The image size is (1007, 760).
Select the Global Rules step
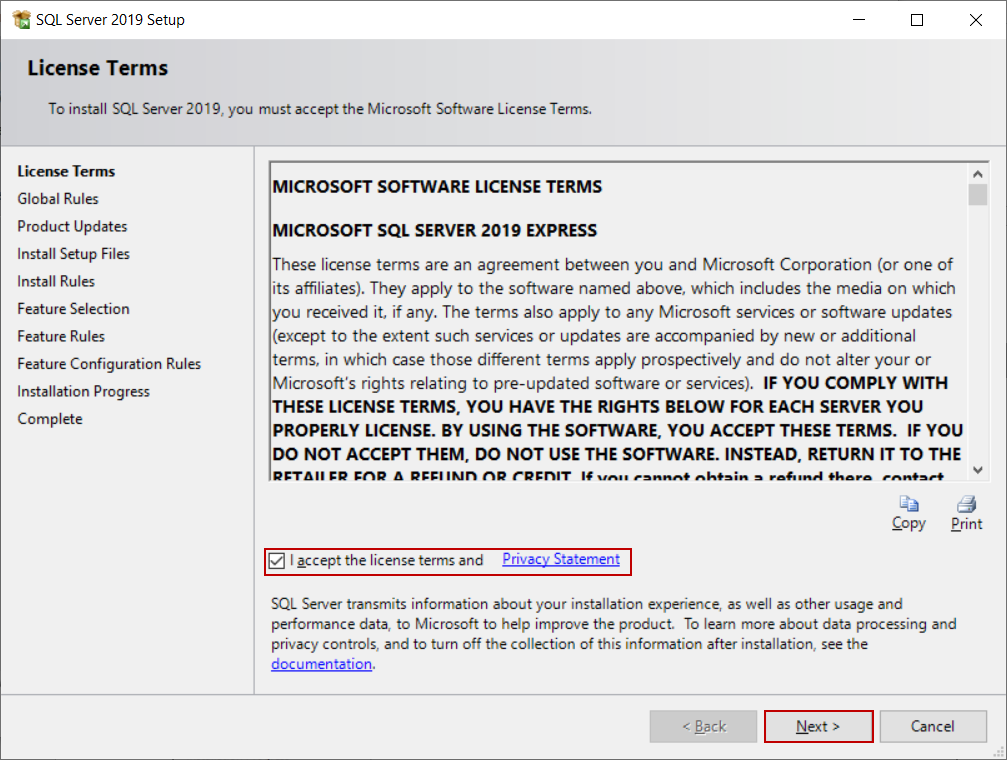coord(58,199)
